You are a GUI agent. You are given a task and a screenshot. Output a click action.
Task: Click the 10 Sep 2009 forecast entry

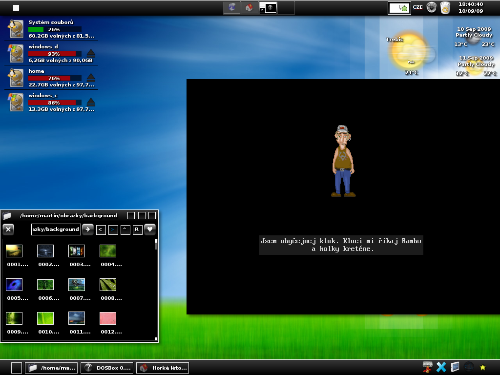[x=474, y=37]
